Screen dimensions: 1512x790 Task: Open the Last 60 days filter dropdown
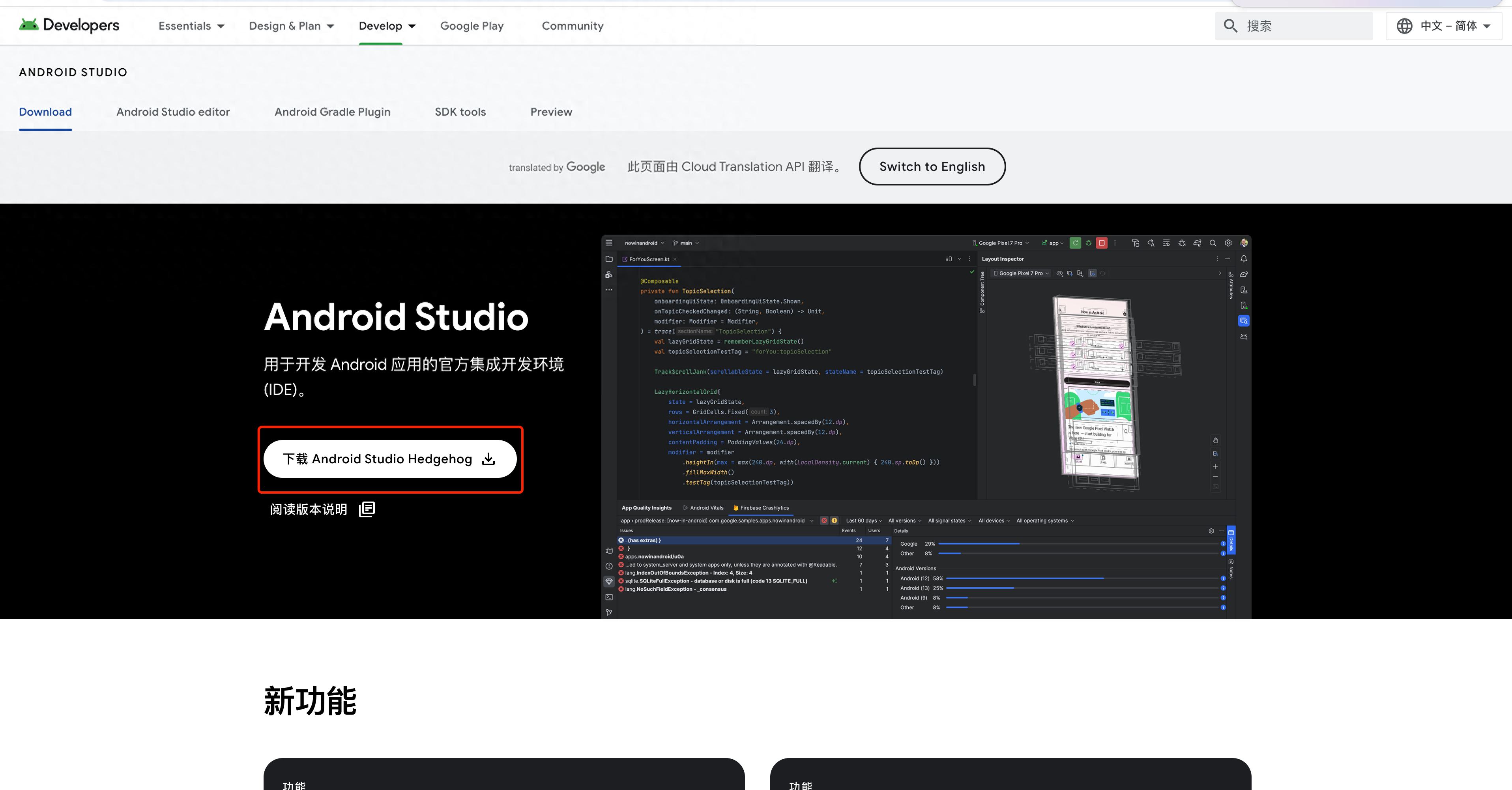(863, 520)
